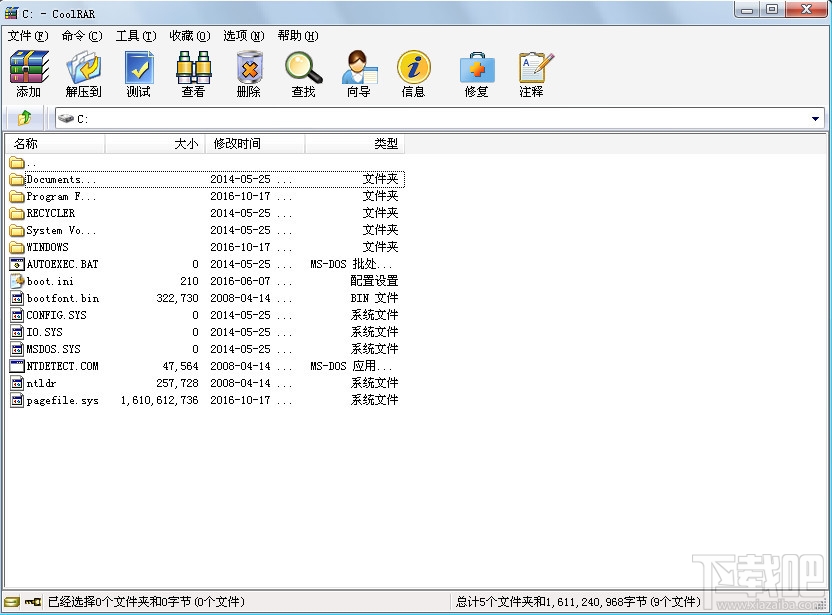Click the CoolRAR title bar app icon
This screenshot has width=832, height=615.
click(11, 12)
